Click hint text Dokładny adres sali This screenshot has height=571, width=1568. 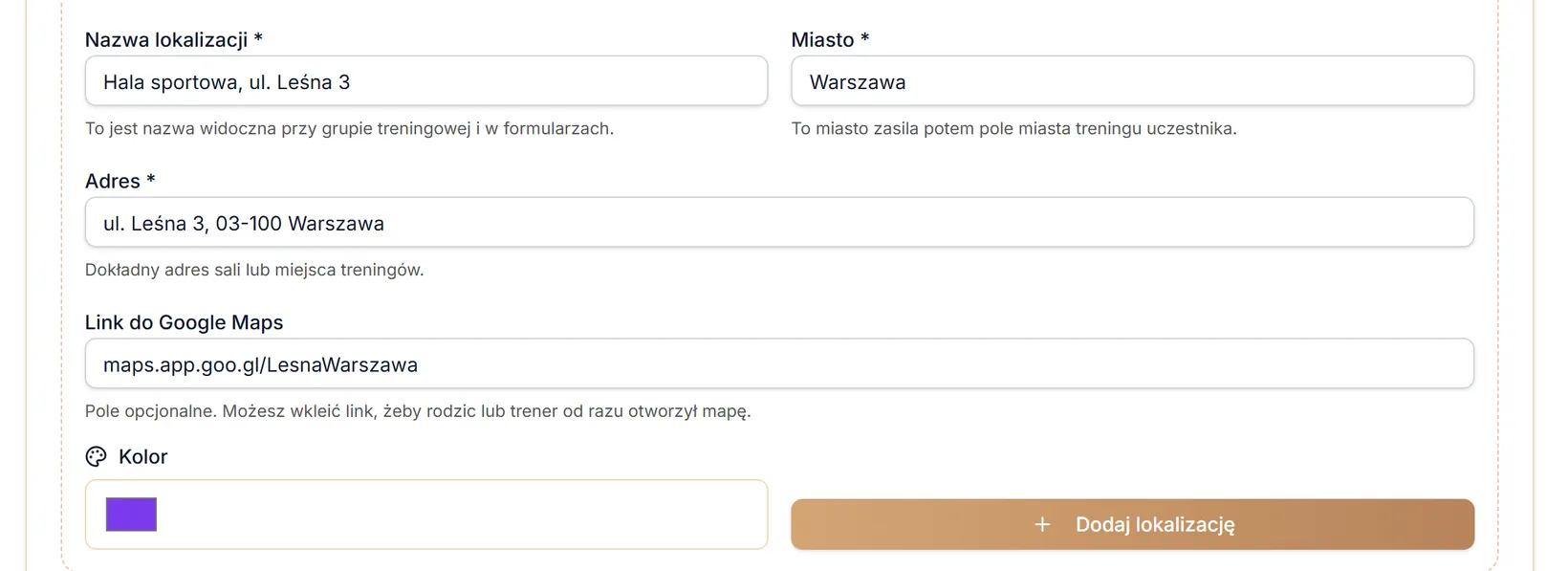254,270
